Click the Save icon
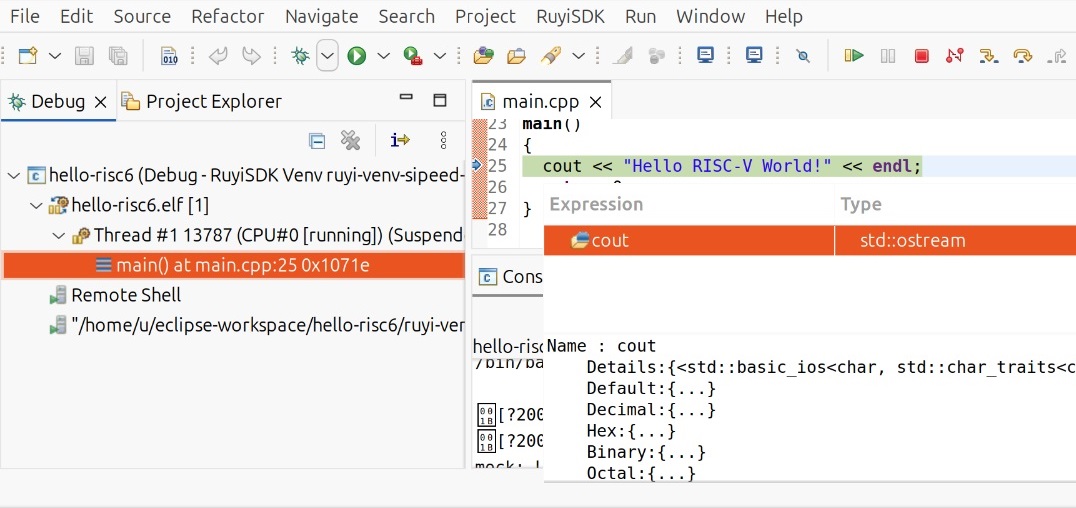The height and width of the screenshot is (508, 1076). point(84,56)
